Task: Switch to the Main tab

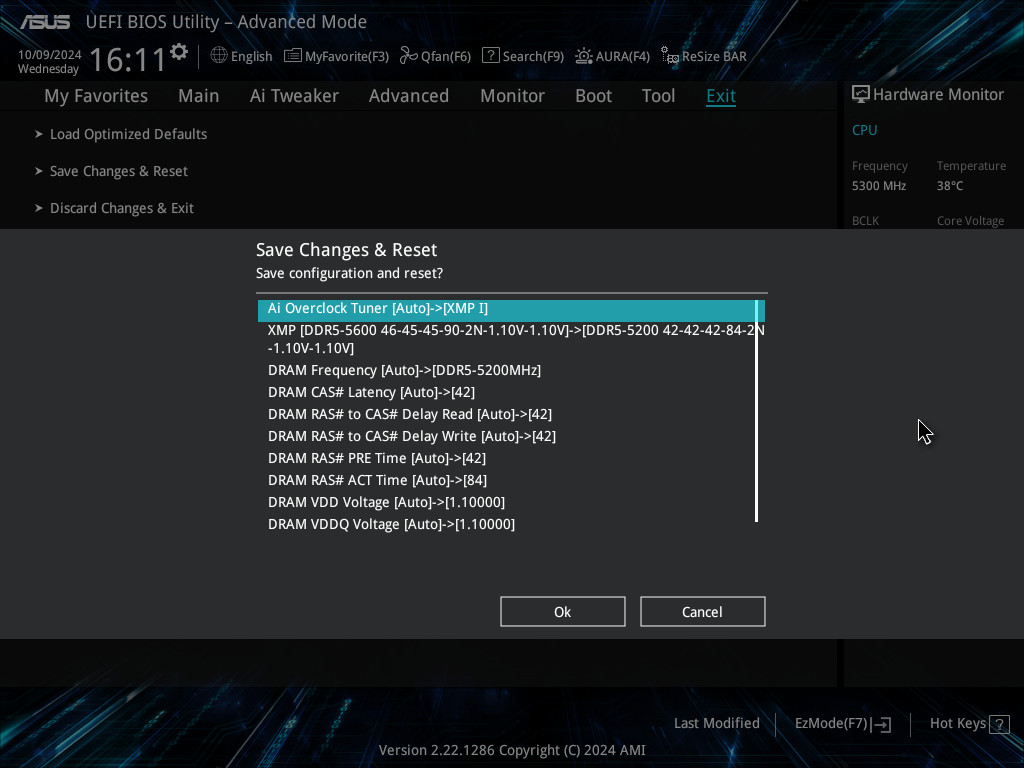Action: pos(199,96)
